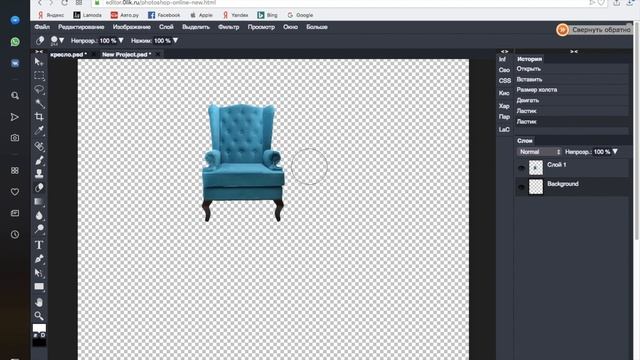Open the Lamoda bookmark
This screenshot has height=360, width=640.
(x=88, y=15)
